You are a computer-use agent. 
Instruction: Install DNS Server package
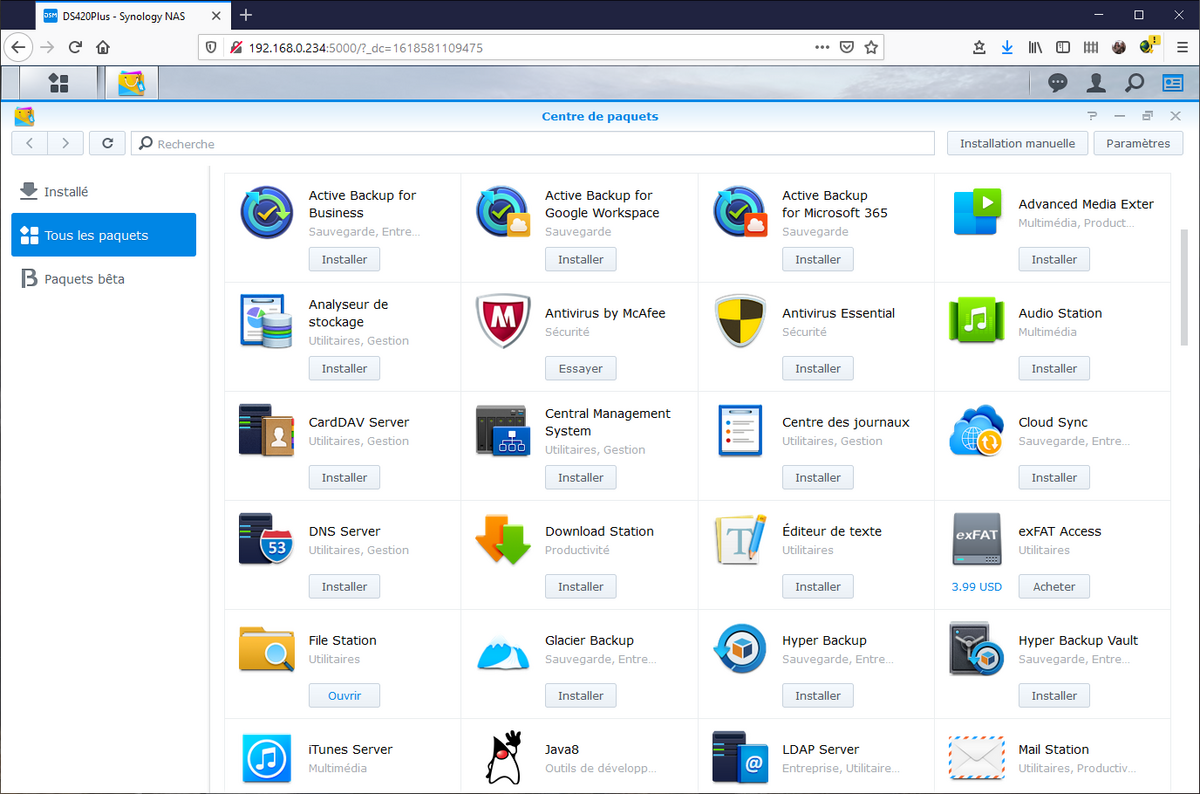[344, 586]
